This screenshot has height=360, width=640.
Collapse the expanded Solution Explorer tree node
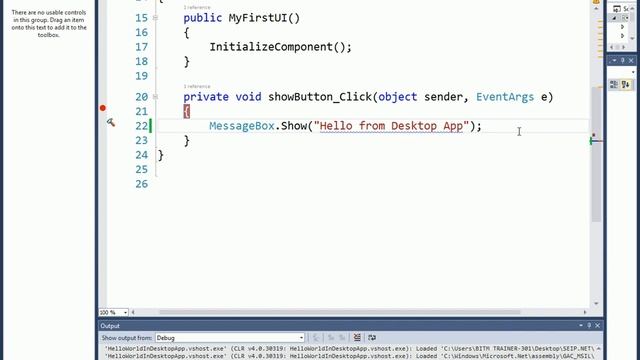pos(614,18)
